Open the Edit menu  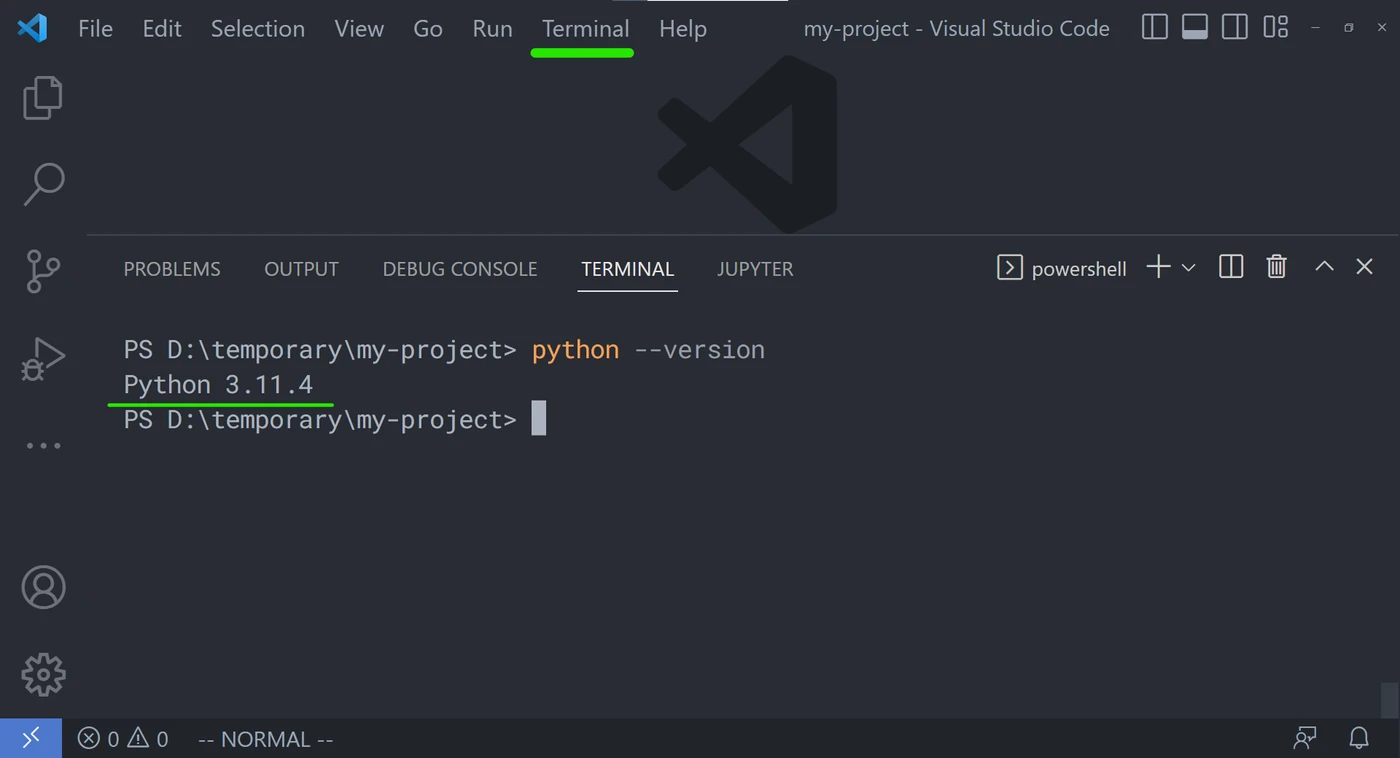coord(162,29)
